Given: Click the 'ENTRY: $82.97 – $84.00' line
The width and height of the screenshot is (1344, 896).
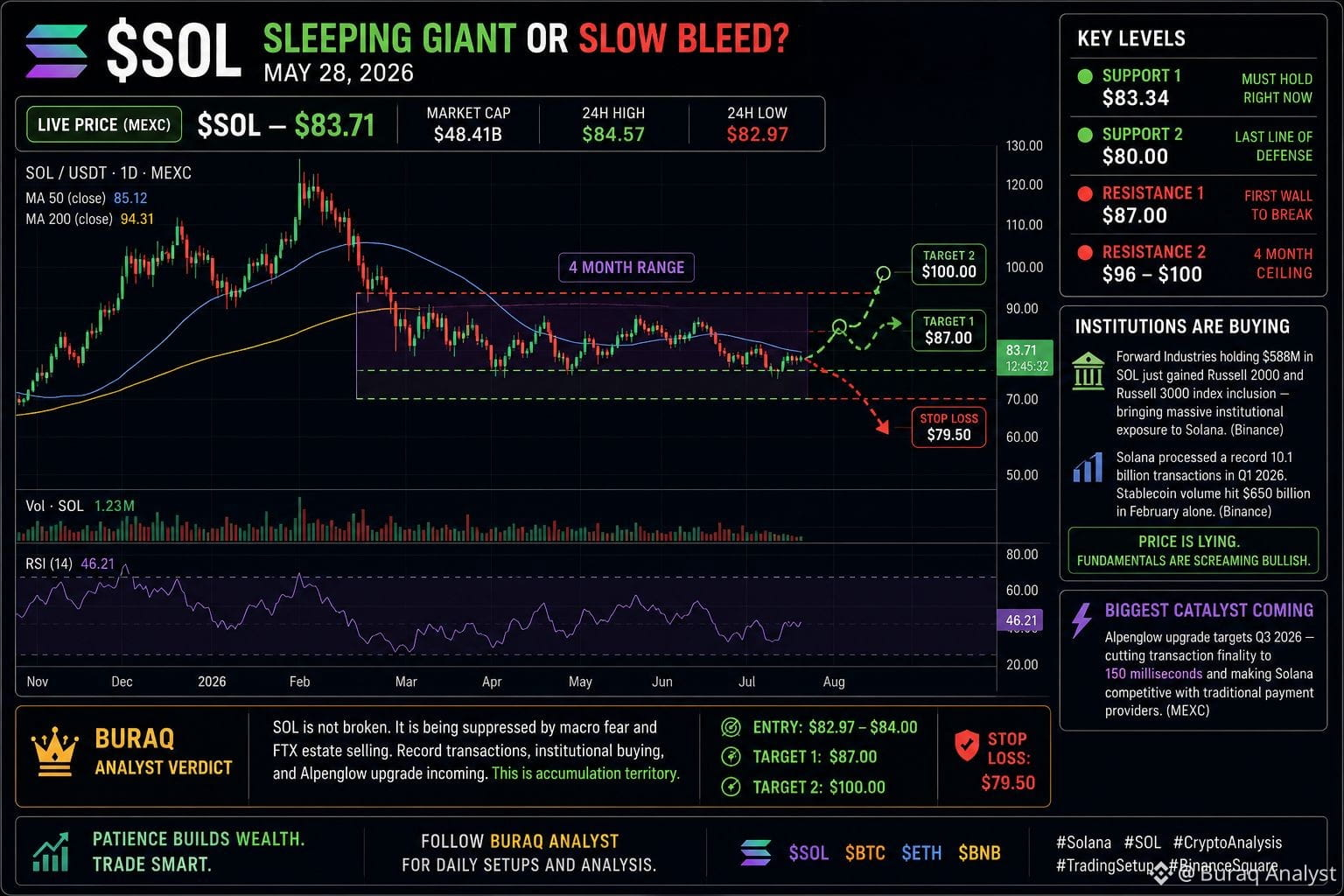Looking at the screenshot, I should [x=835, y=727].
